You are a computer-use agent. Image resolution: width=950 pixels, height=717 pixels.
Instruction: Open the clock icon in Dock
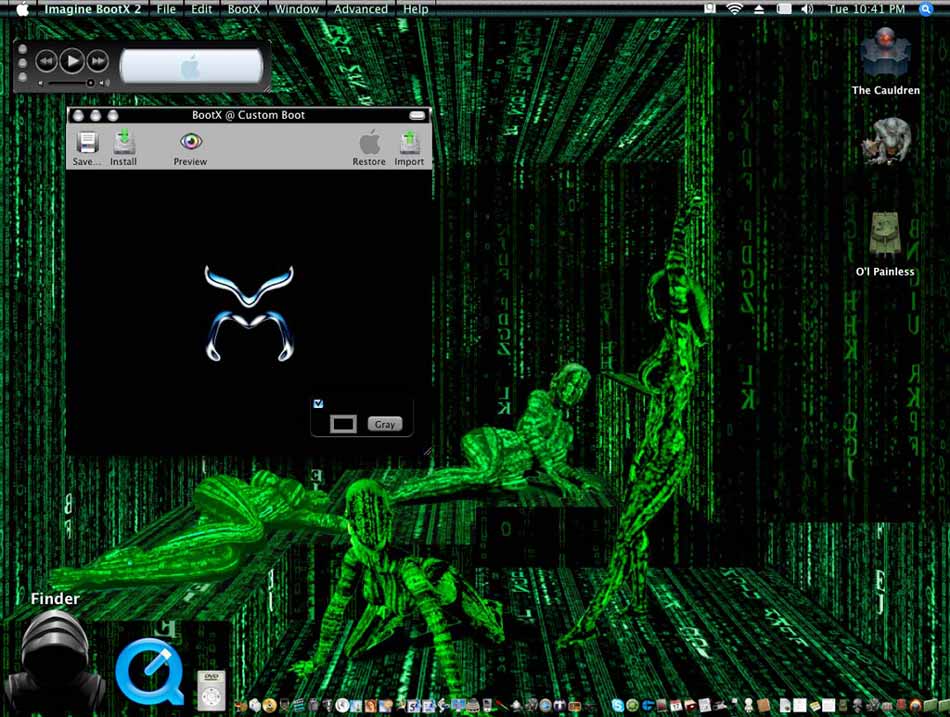click(342, 705)
